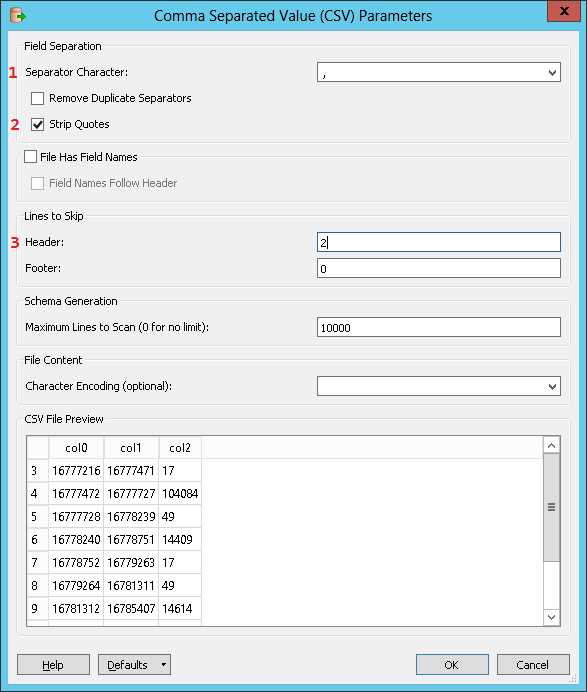
Task: Select row 5 header in CSV preview
Action: point(38,516)
